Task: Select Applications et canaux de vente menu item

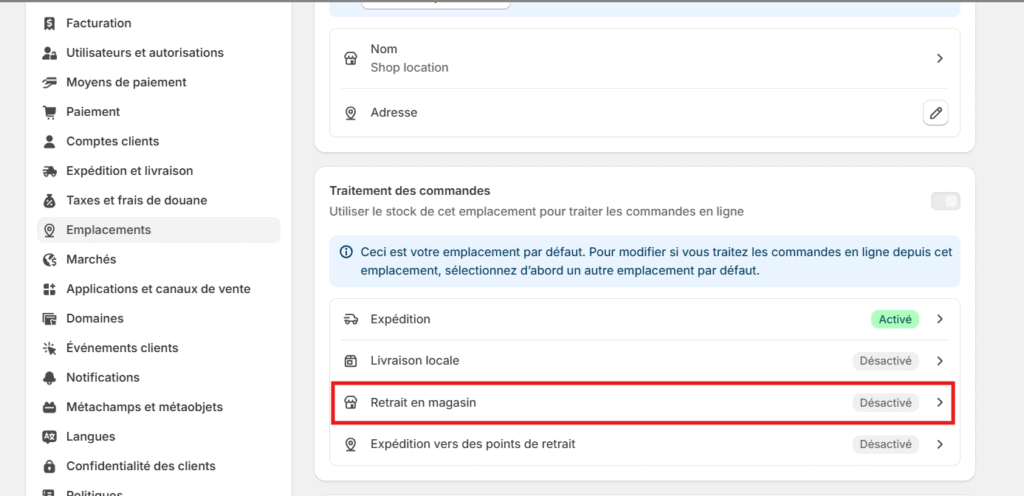Action: tap(159, 289)
